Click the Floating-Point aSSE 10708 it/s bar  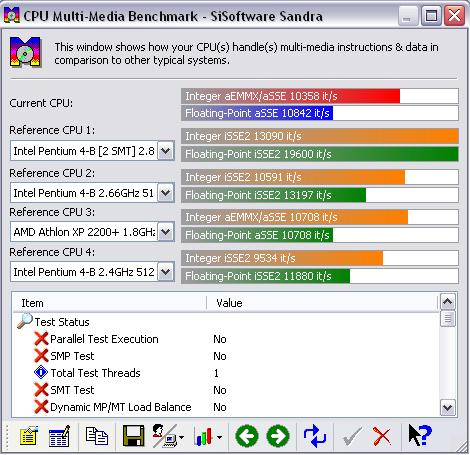[320, 235]
